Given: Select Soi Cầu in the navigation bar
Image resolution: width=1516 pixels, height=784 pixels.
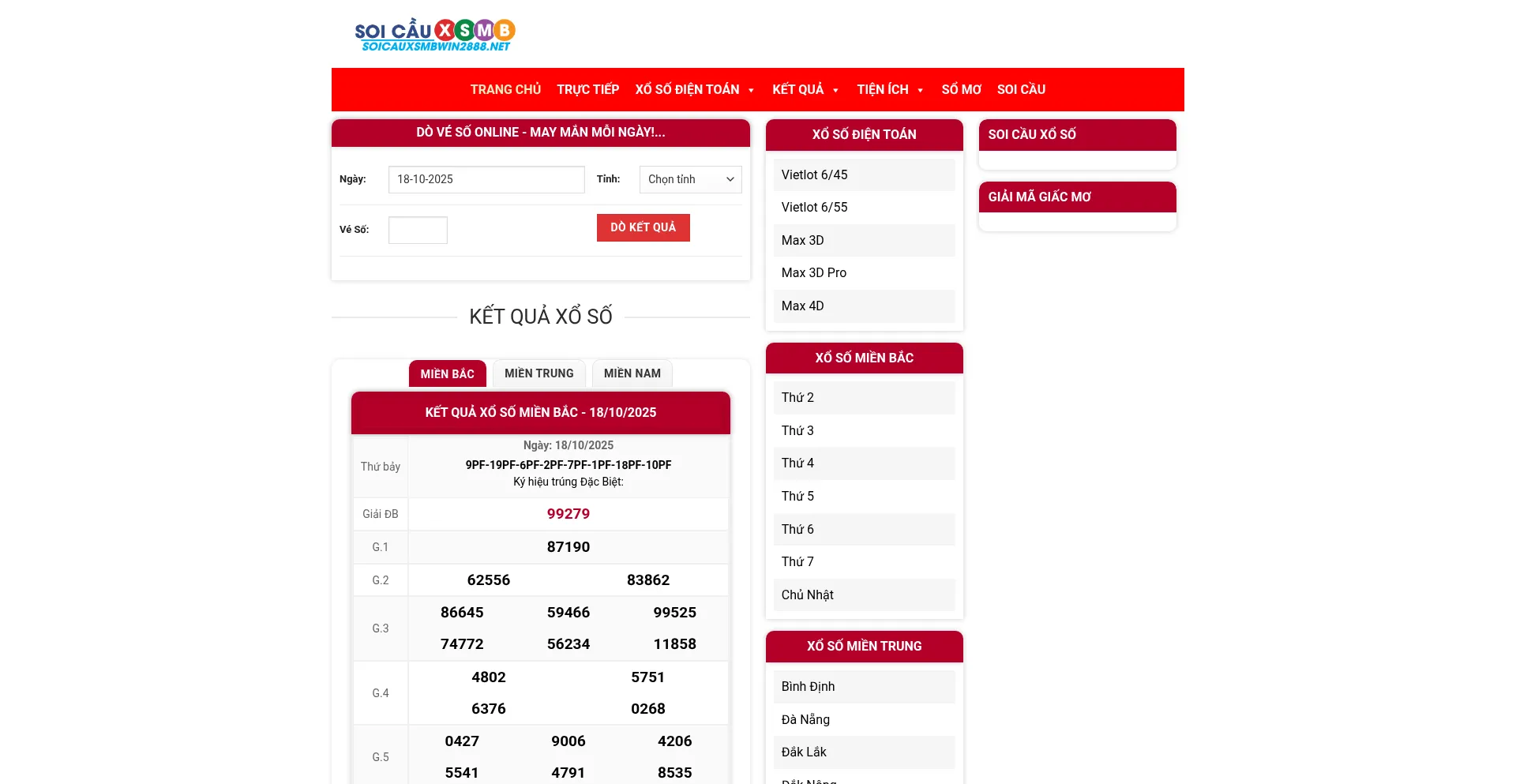Looking at the screenshot, I should tap(1021, 90).
